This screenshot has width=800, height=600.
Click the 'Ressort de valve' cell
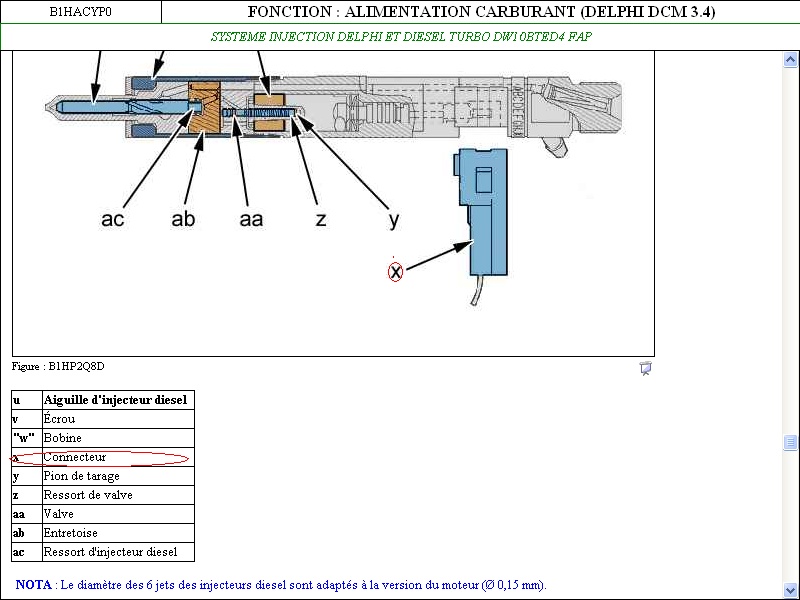click(x=118, y=495)
